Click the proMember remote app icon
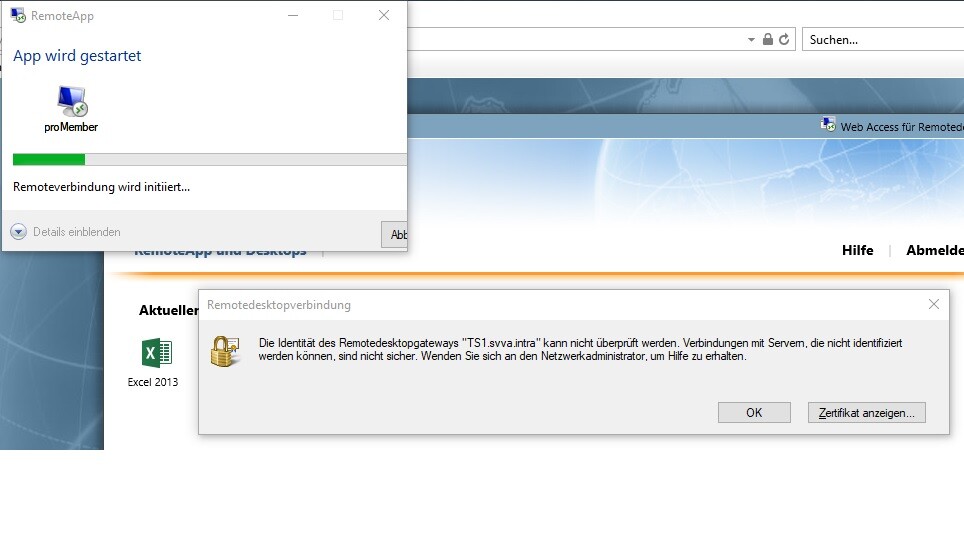Image resolution: width=964 pixels, height=540 pixels. pos(72,101)
